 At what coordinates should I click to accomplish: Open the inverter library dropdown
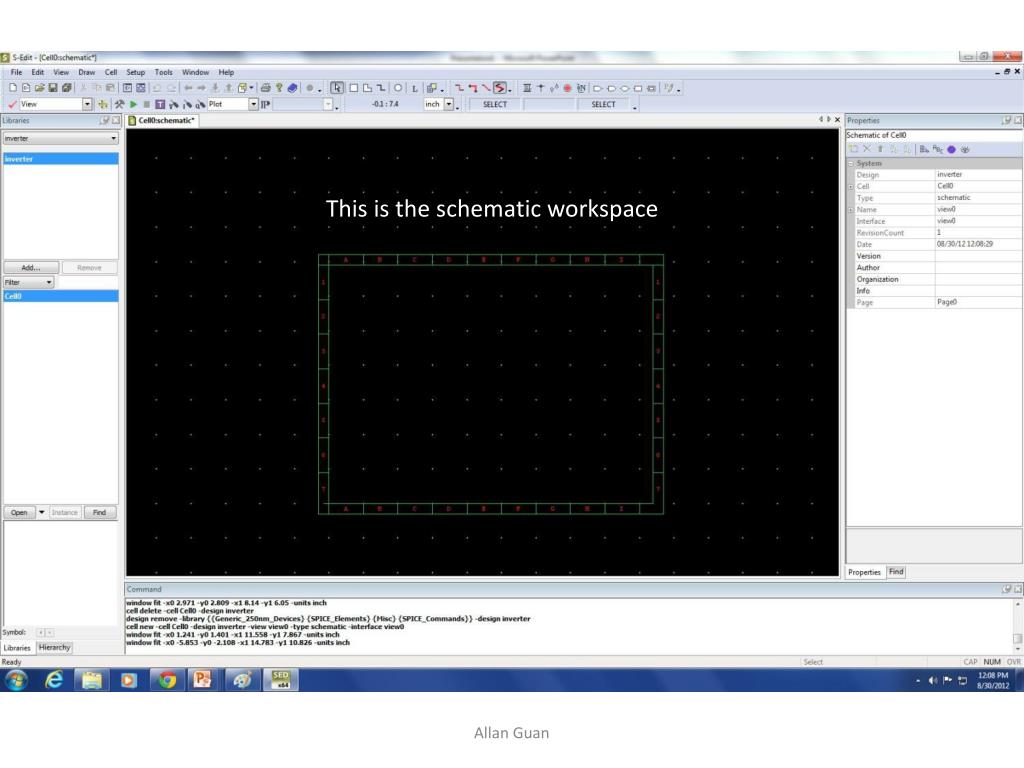113,138
